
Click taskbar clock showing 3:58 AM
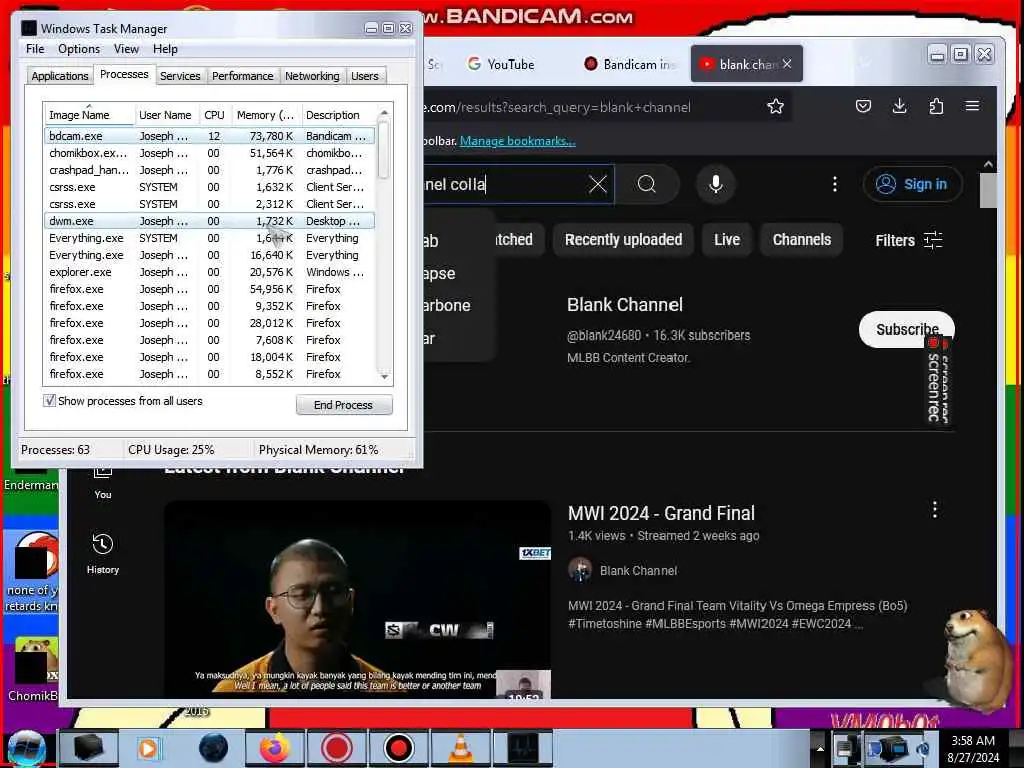973,749
